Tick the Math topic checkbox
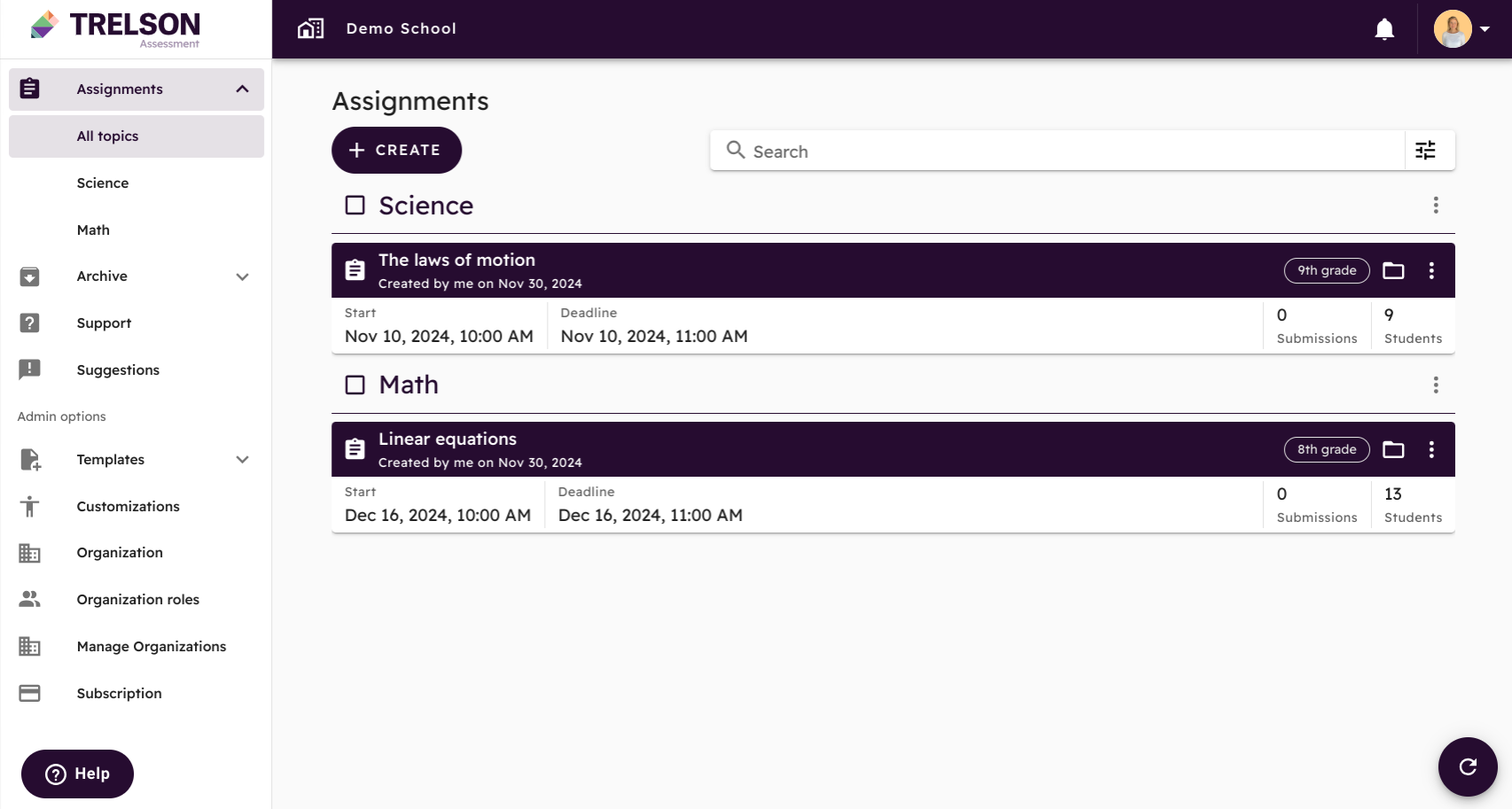 point(355,385)
